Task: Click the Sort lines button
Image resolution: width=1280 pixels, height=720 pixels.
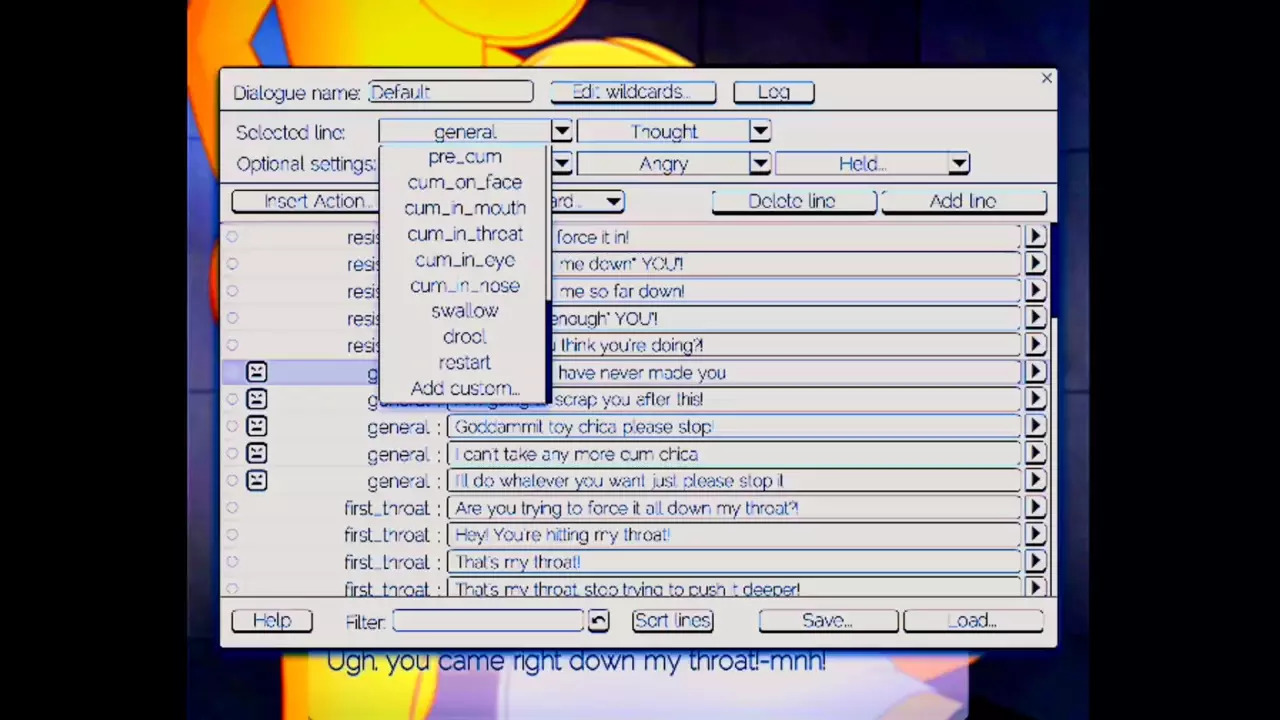Action: [x=672, y=621]
